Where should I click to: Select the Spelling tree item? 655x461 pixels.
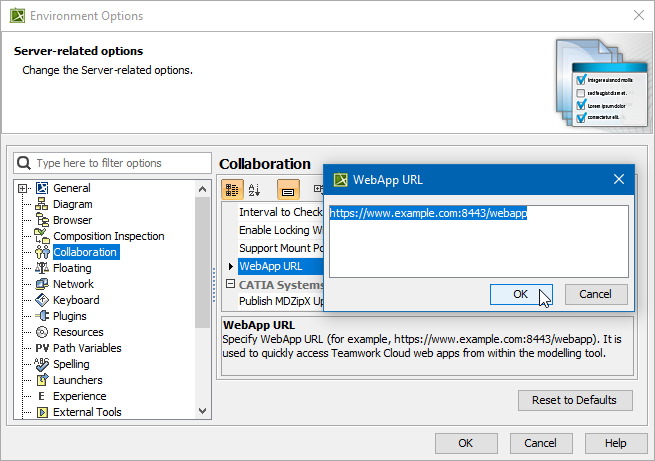(x=71, y=364)
